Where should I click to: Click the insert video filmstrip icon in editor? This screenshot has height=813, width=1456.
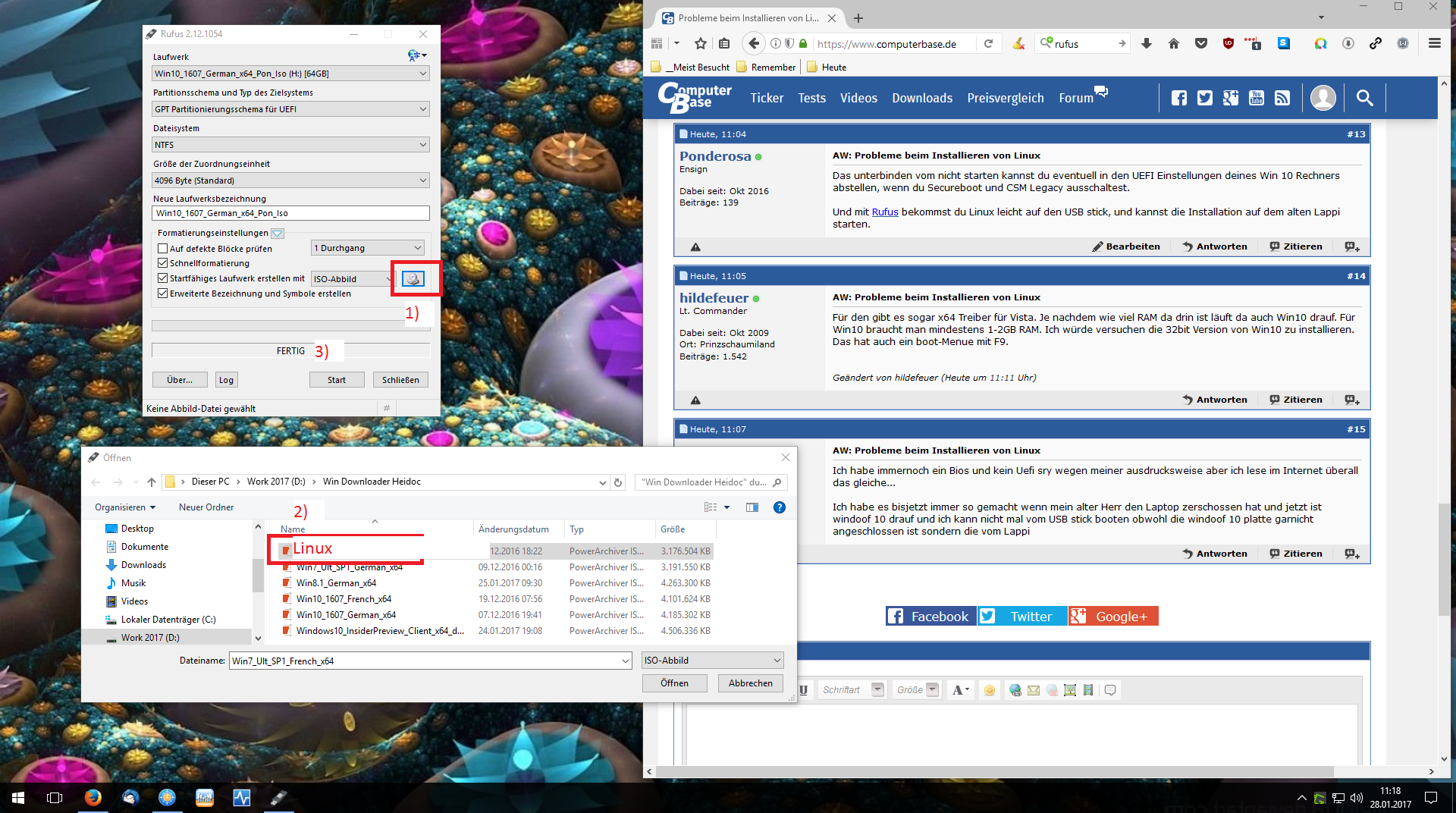coord(1088,690)
